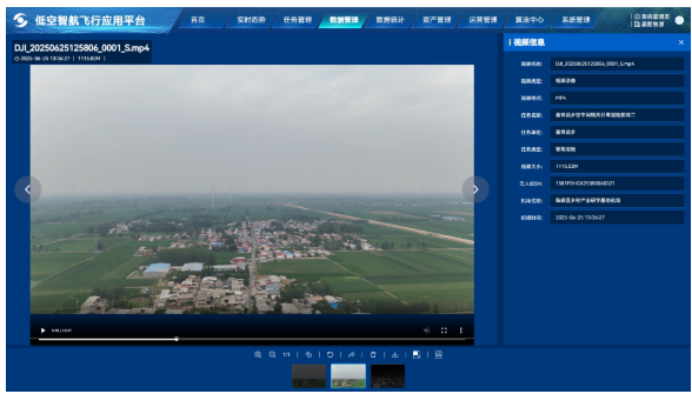
Task: Reset view to 1:1 scale
Action: [286, 354]
